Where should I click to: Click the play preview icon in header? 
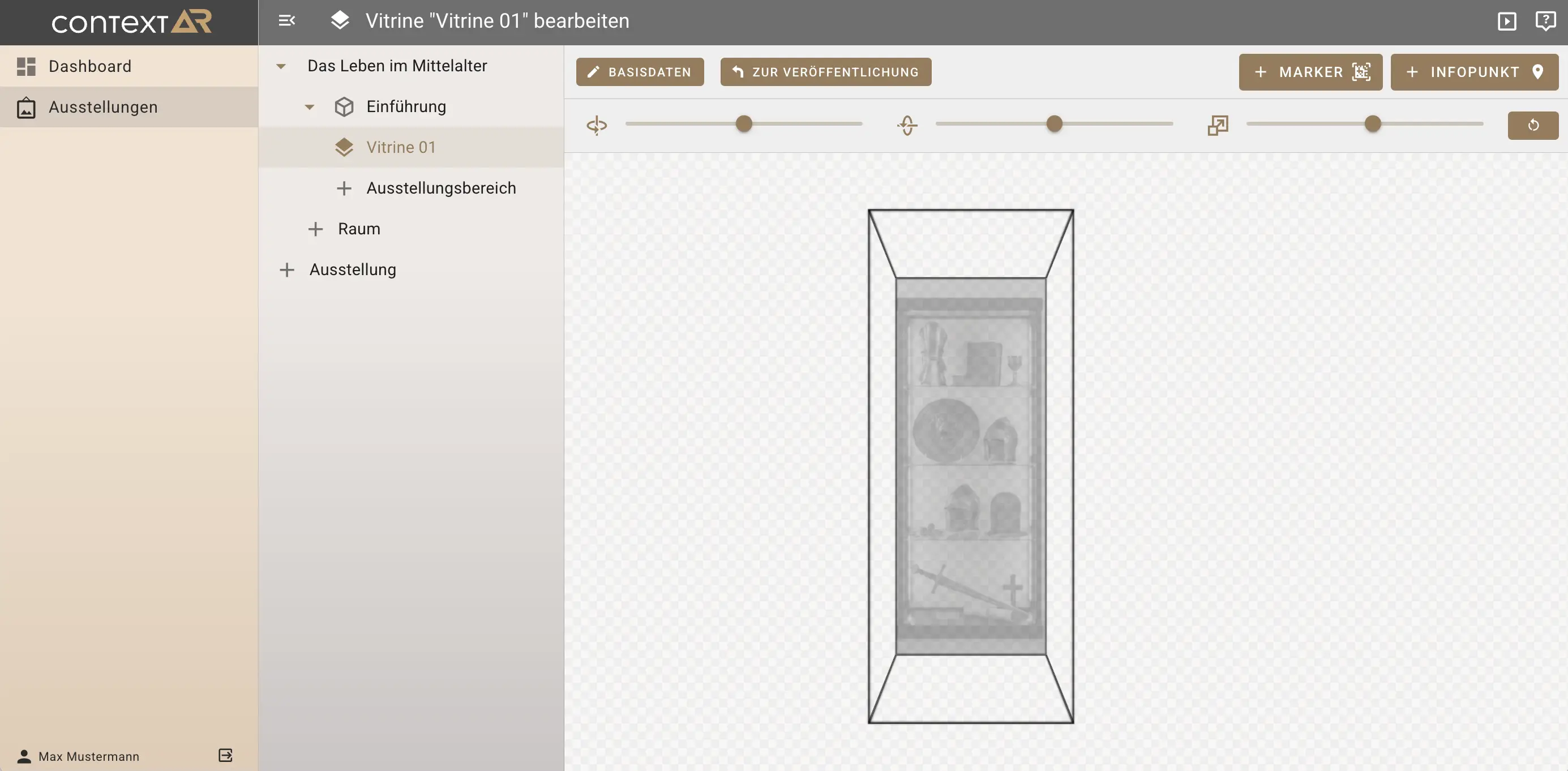click(1506, 22)
